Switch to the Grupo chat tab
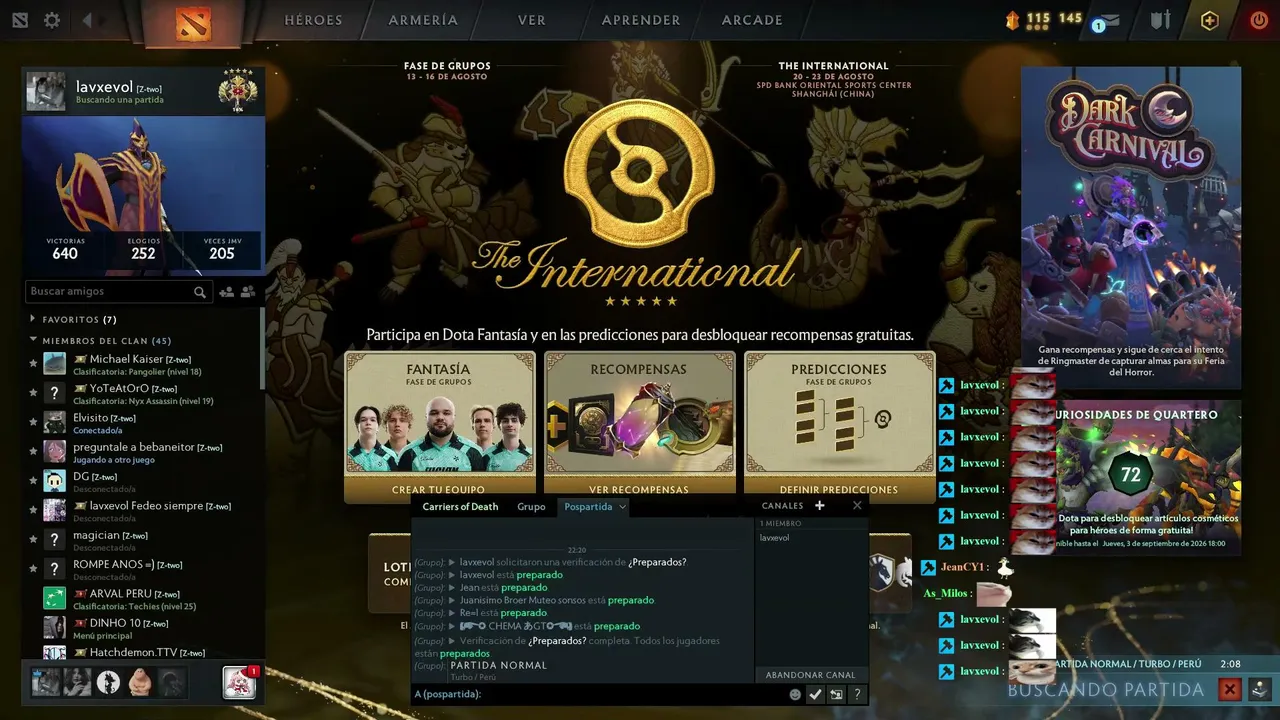The height and width of the screenshot is (720, 1280). click(531, 507)
